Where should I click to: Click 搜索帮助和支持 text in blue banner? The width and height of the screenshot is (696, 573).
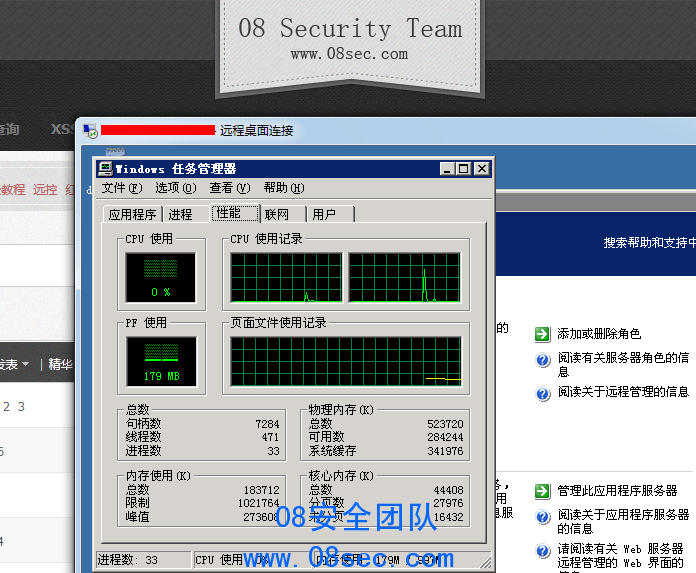(x=649, y=243)
